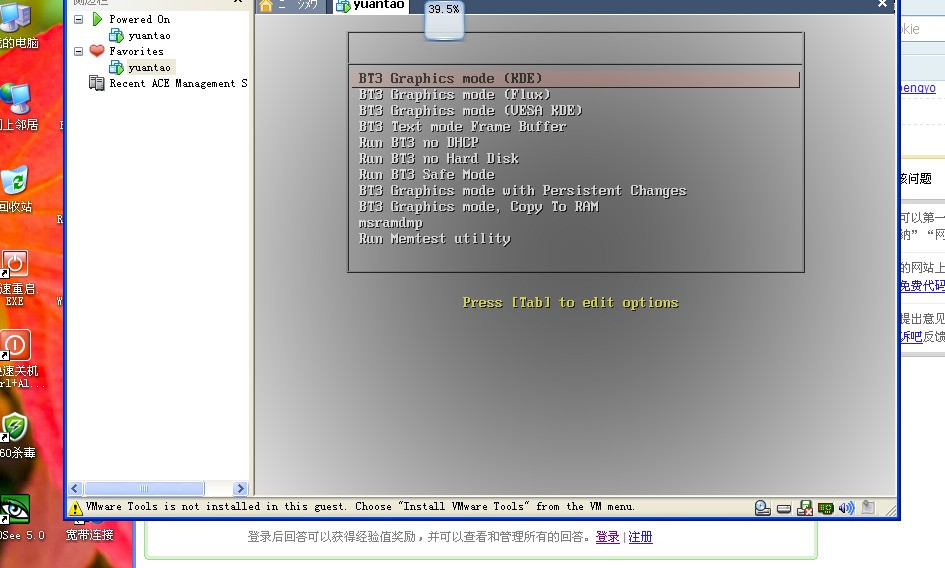The width and height of the screenshot is (945, 568).
Task: Click the sidebar horizontal scrollbar thumb
Action: (144, 488)
